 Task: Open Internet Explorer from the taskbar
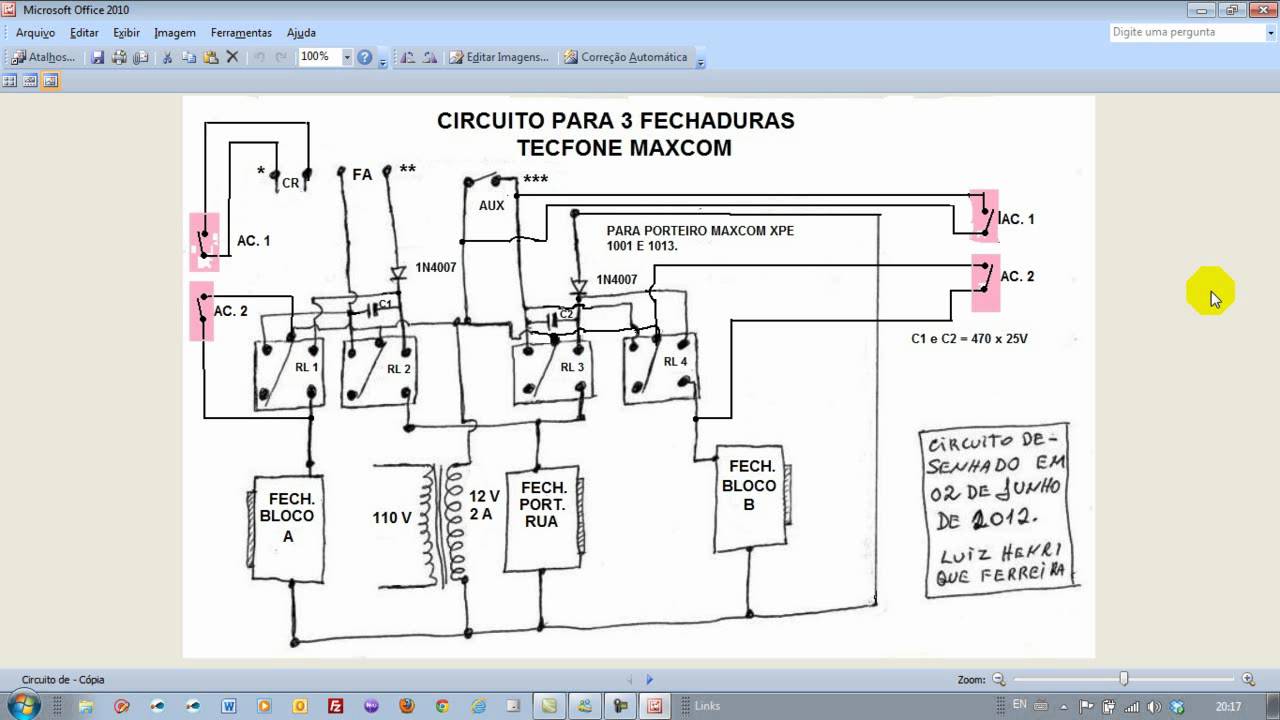tap(478, 706)
